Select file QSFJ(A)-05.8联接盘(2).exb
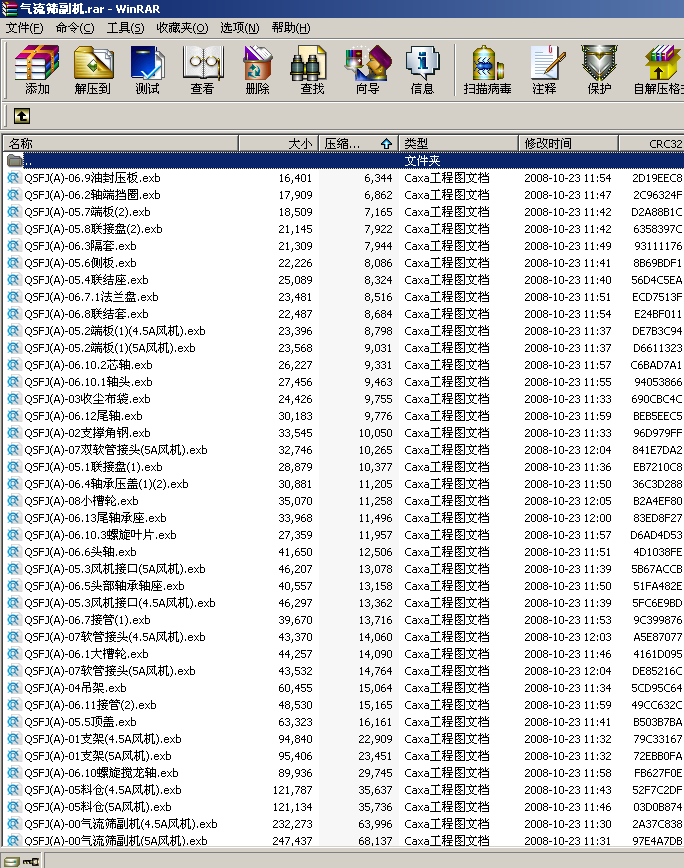This screenshot has height=868, width=684. (x=93, y=229)
